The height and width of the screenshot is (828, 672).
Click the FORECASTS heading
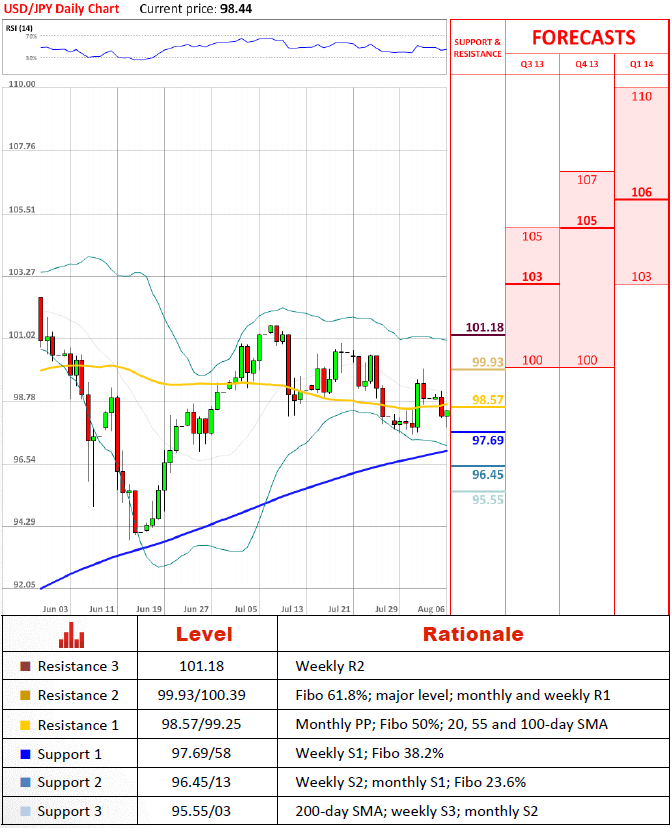click(x=583, y=38)
